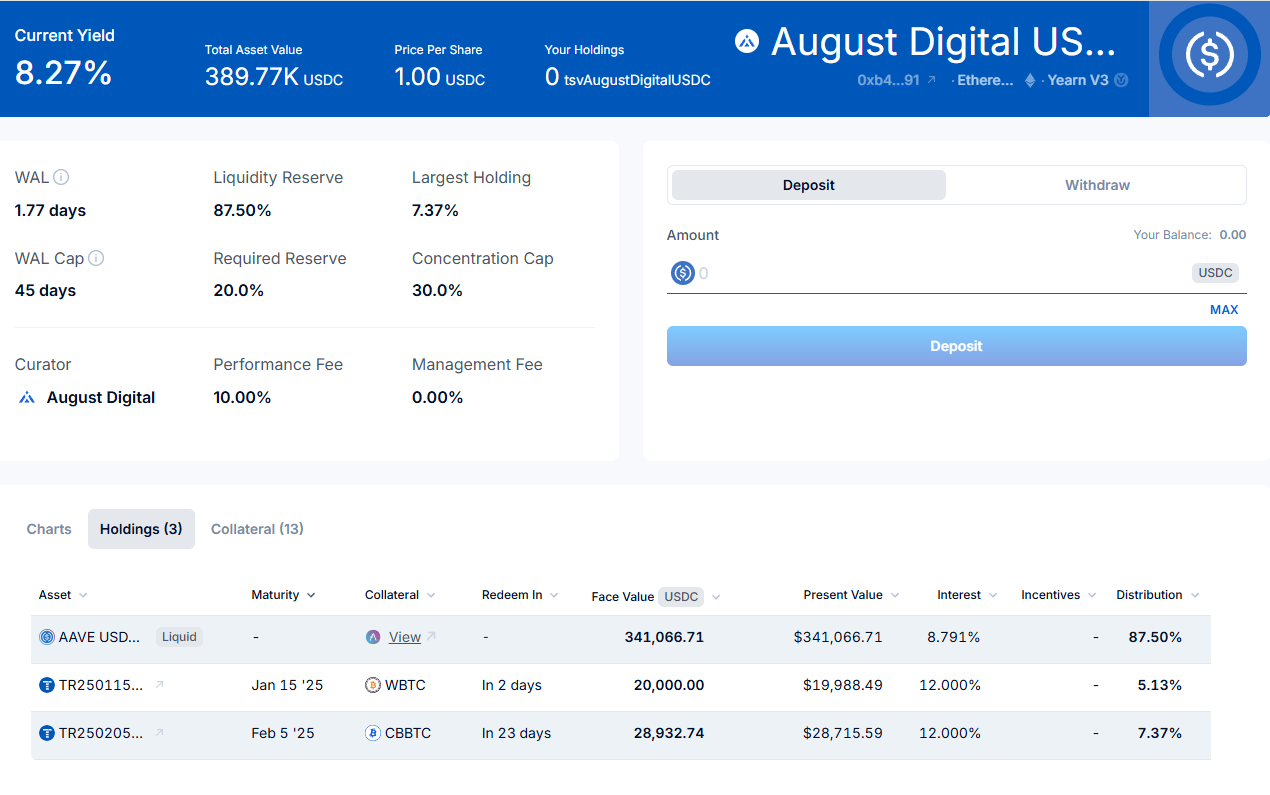Screen dimensions: 1270x795
Task: Open the Charts tab
Action: coord(49,529)
